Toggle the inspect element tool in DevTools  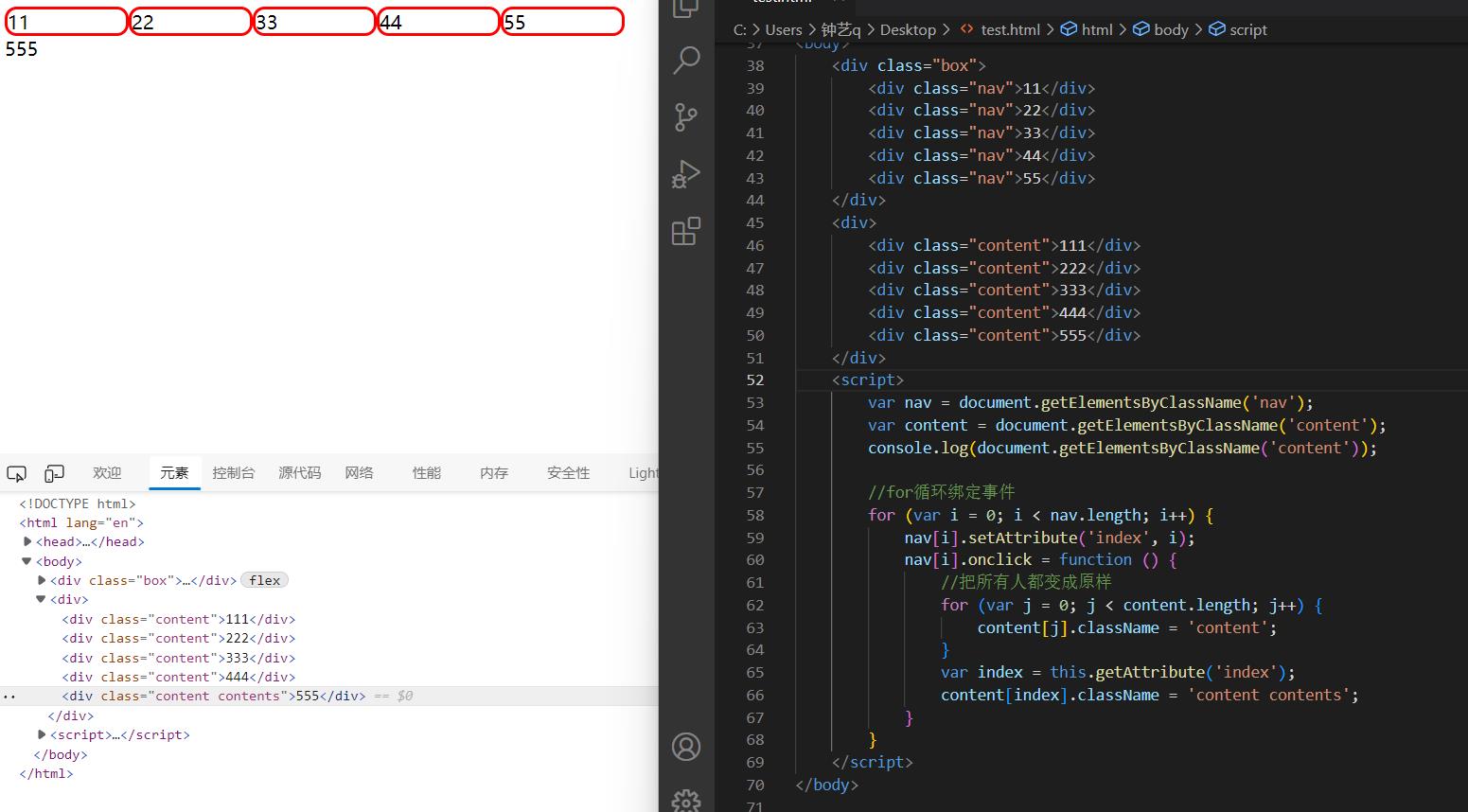16,473
